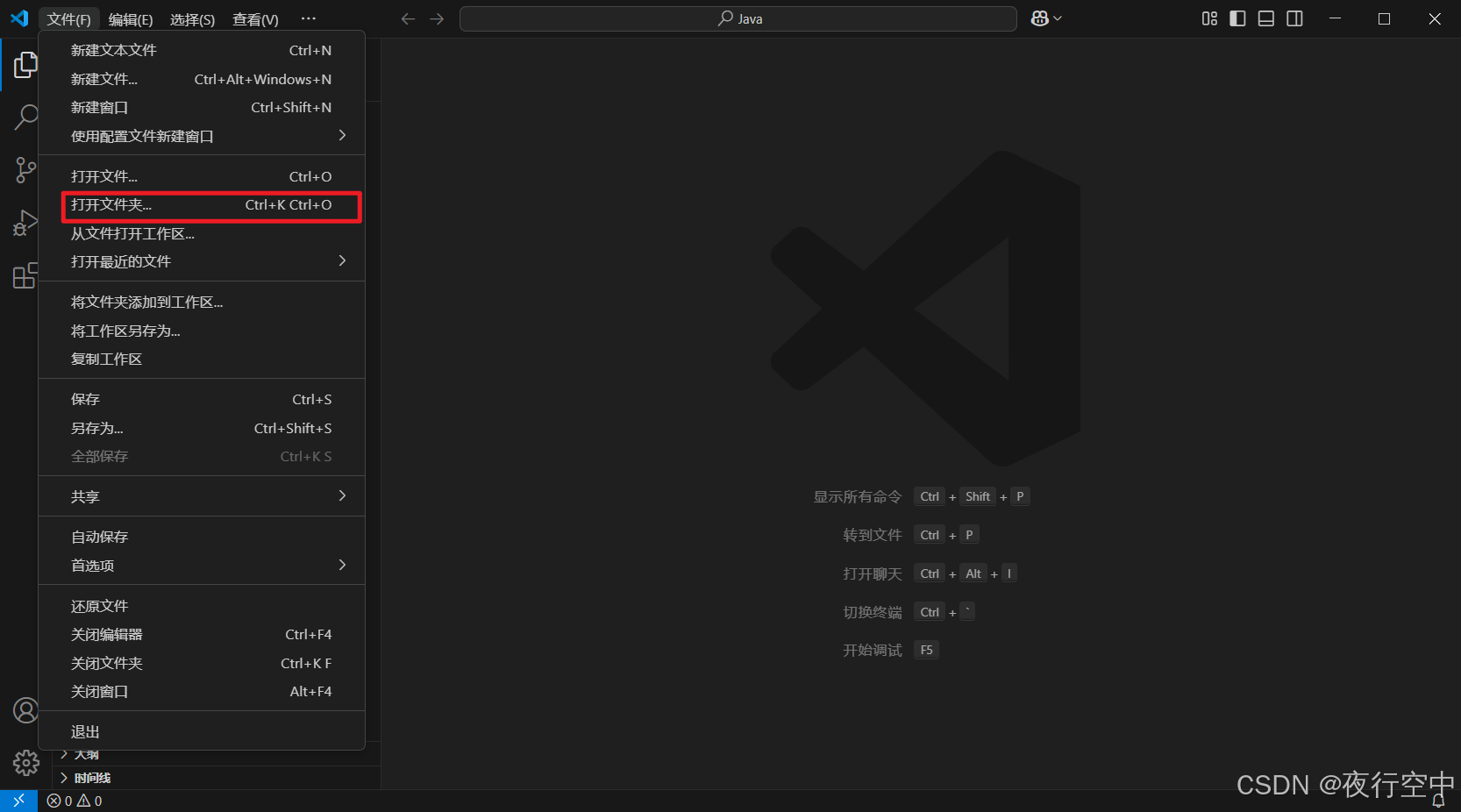Select 关闭编辑器 menu entry
The width and height of the screenshot is (1461, 812).
click(202, 635)
